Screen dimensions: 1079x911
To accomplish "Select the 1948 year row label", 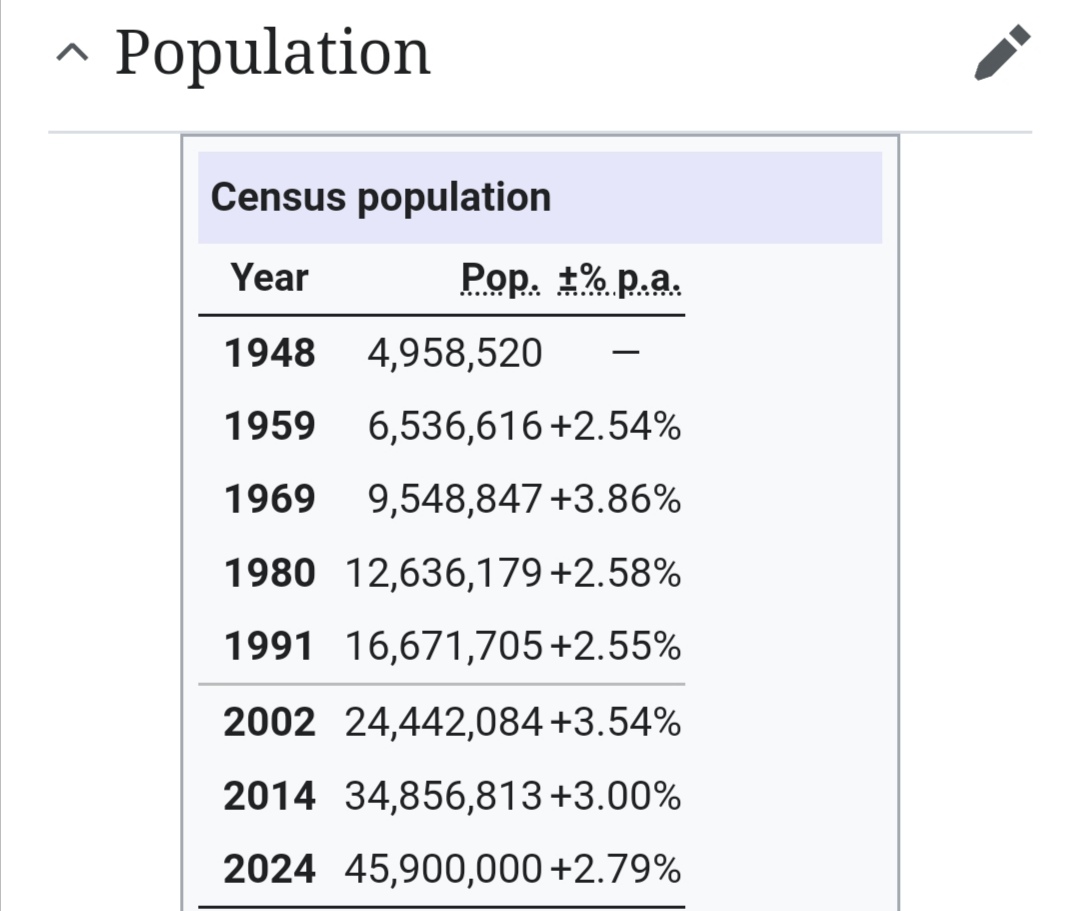I will coord(270,353).
